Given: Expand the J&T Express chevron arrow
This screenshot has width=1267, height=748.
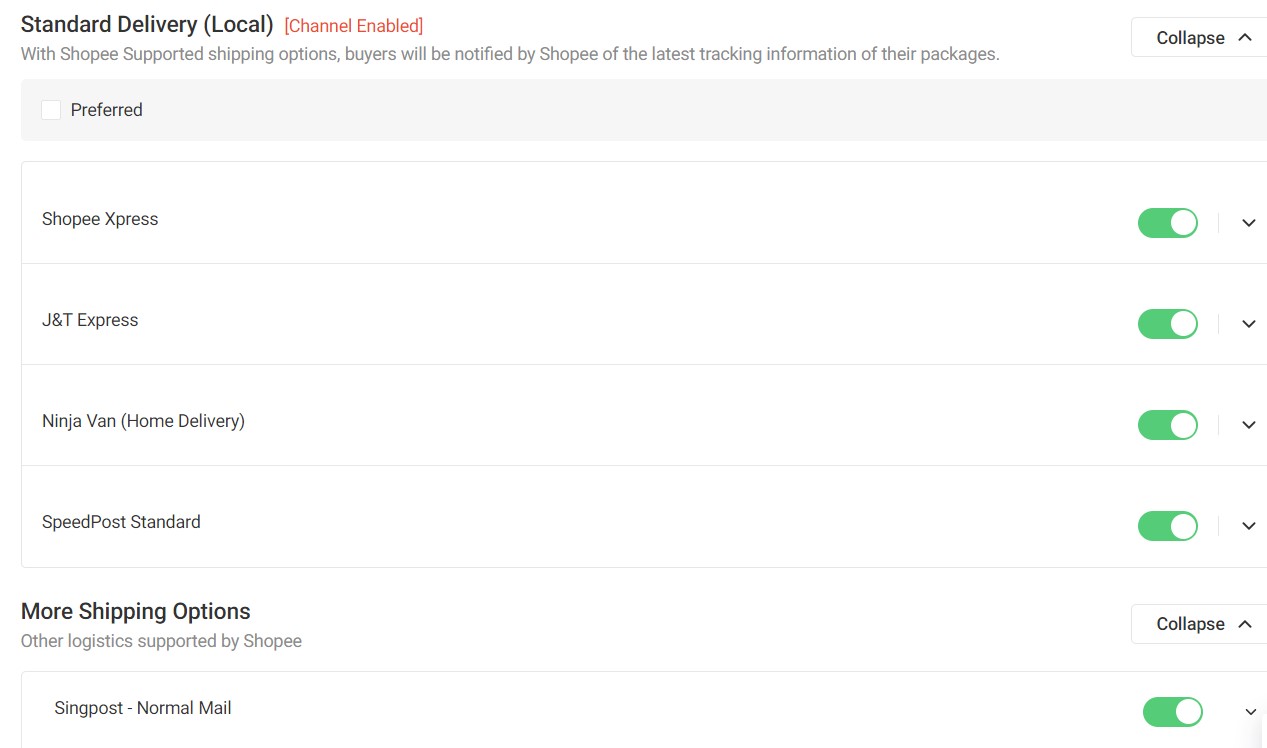Looking at the screenshot, I should coord(1248,324).
